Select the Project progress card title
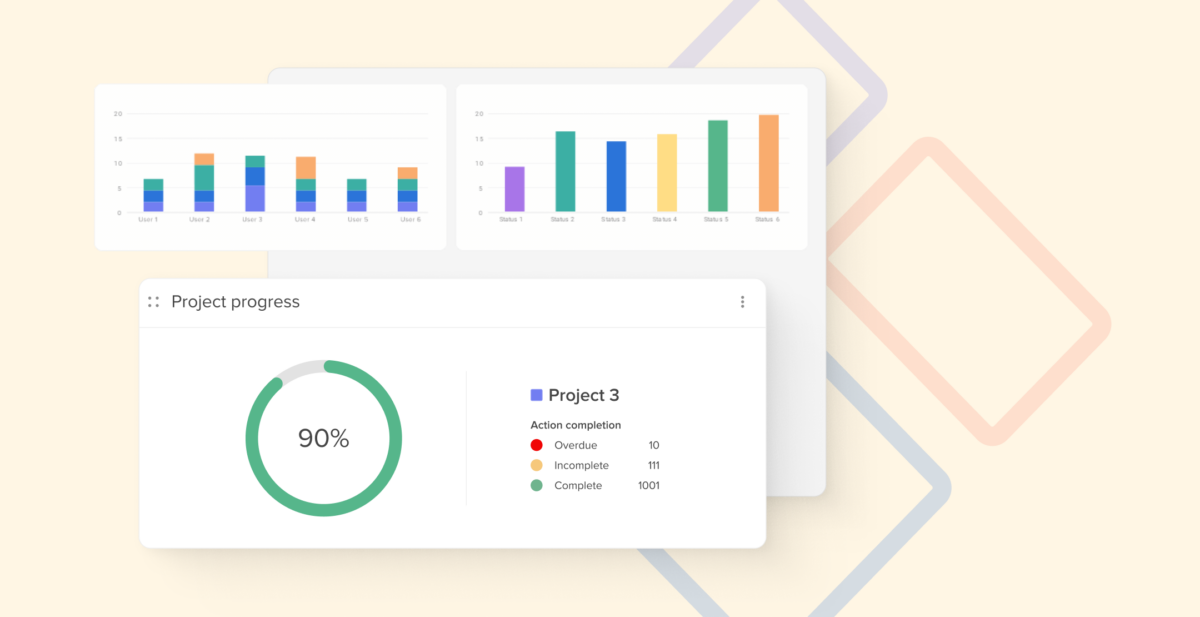Screen dimensions: 1200x617 tap(236, 301)
